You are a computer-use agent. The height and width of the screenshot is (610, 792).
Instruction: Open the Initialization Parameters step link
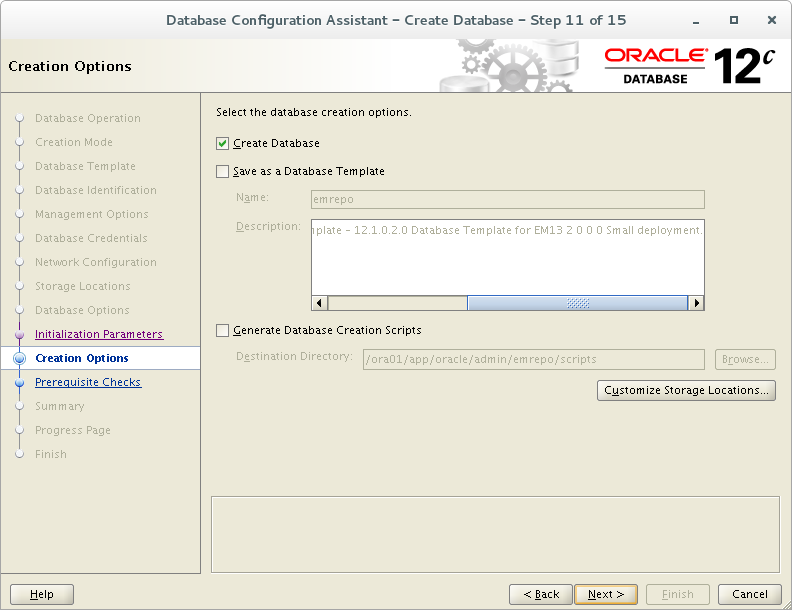(x=99, y=334)
